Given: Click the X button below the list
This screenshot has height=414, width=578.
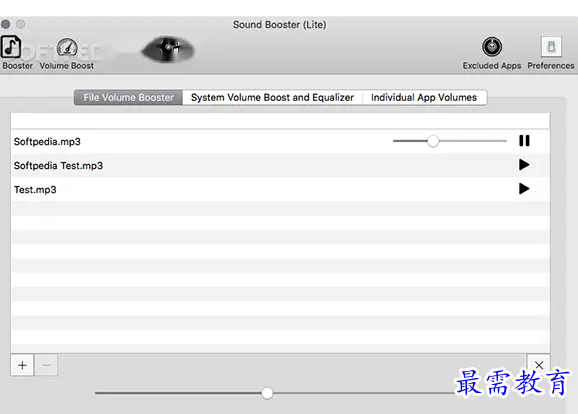Looking at the screenshot, I should (x=539, y=365).
